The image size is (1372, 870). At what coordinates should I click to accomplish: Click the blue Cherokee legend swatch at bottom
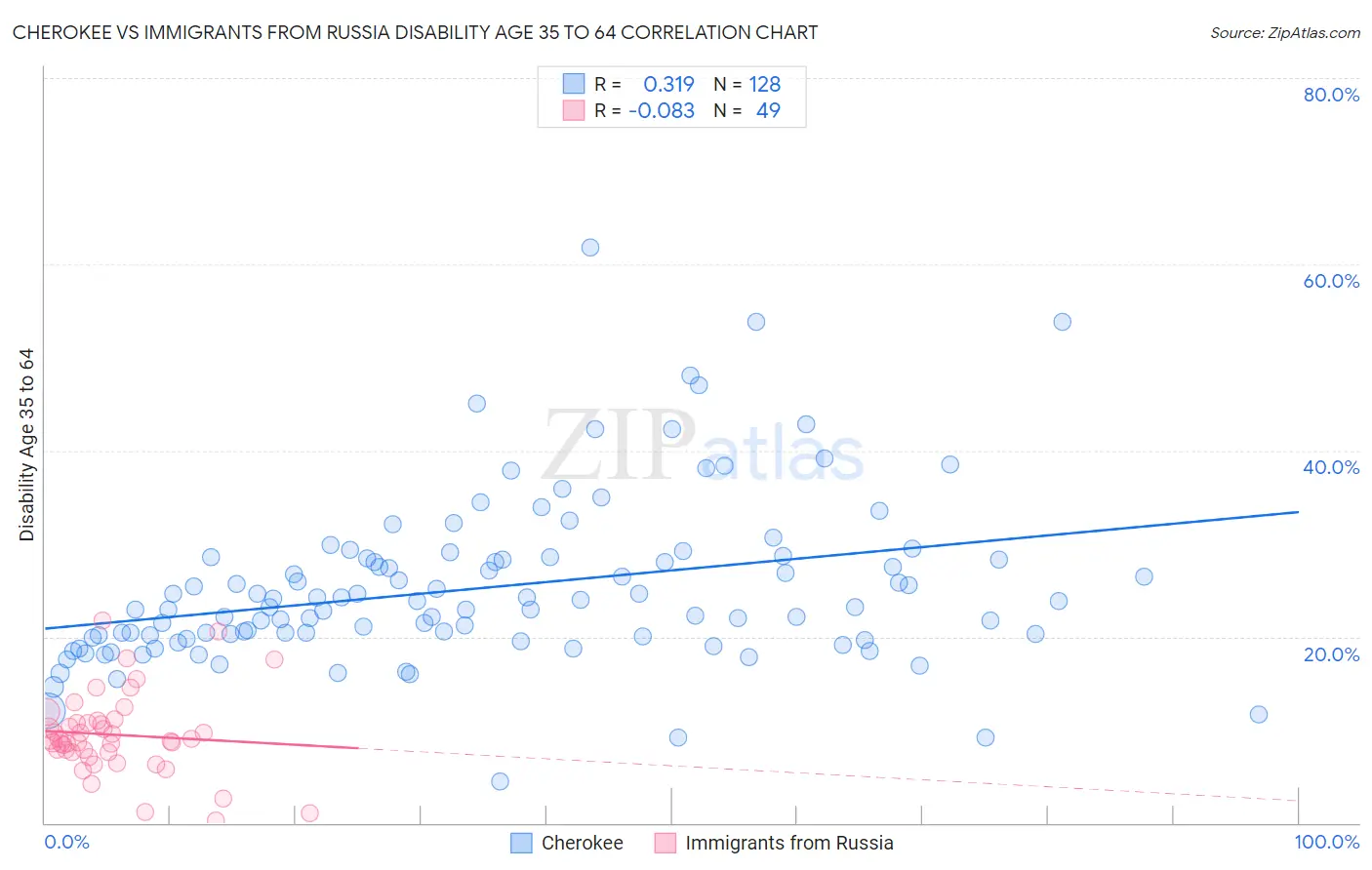(x=522, y=843)
